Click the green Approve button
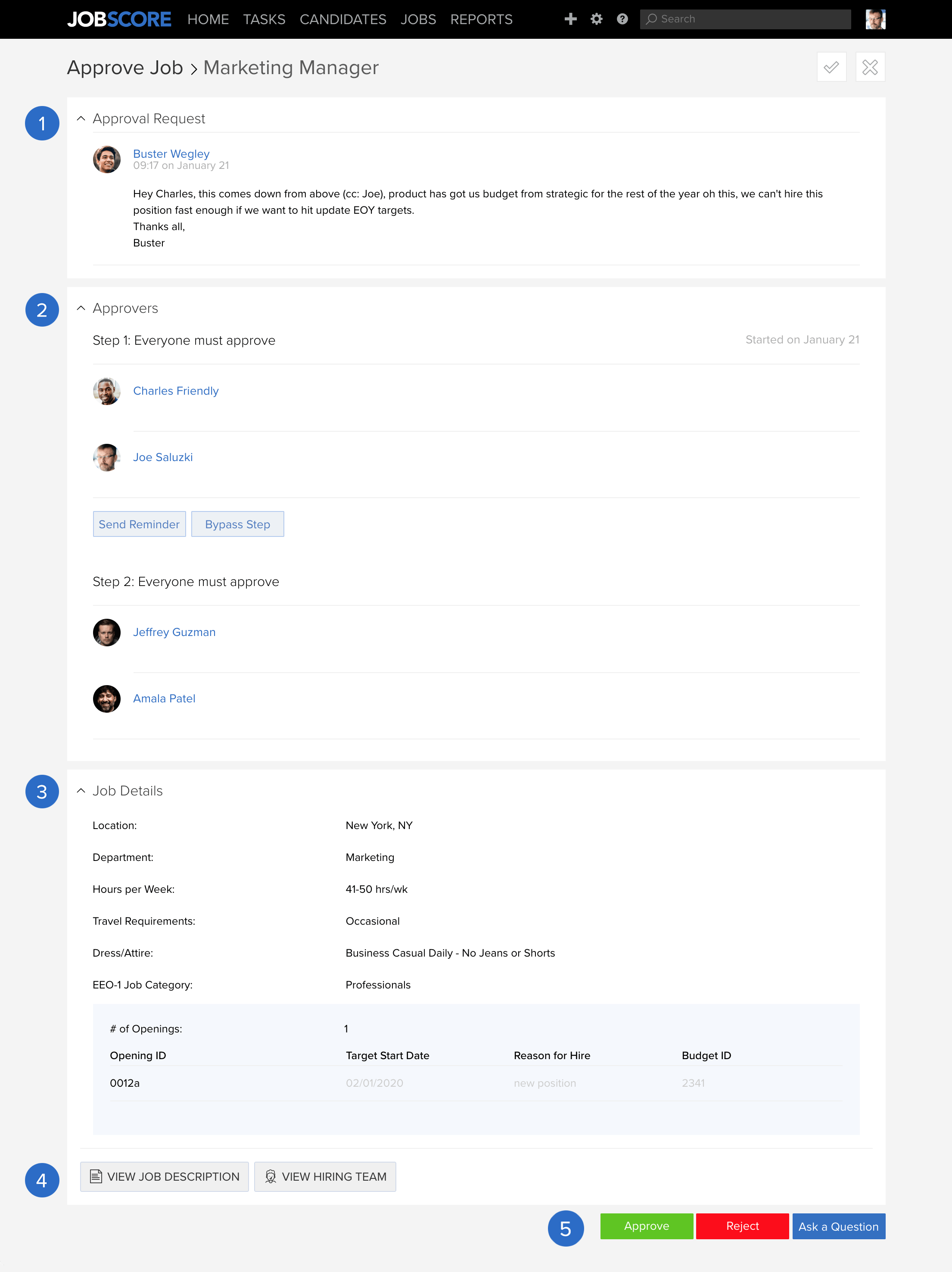Image resolution: width=952 pixels, height=1272 pixels. point(647,1226)
